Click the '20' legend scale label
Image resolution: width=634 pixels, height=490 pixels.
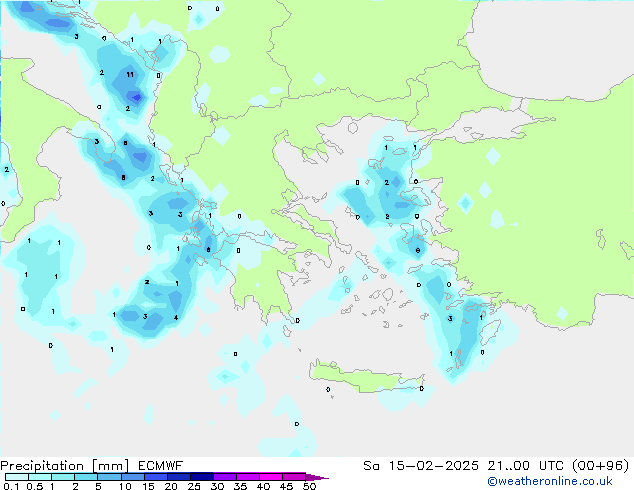pos(171,486)
